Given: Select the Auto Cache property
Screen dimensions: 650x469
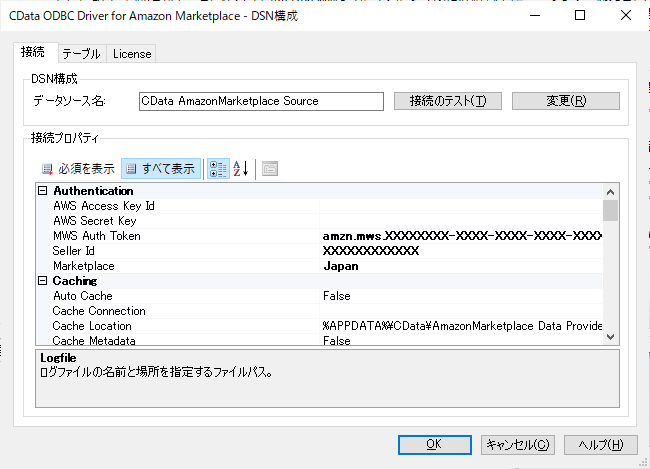Looking at the screenshot, I should pos(82,296).
